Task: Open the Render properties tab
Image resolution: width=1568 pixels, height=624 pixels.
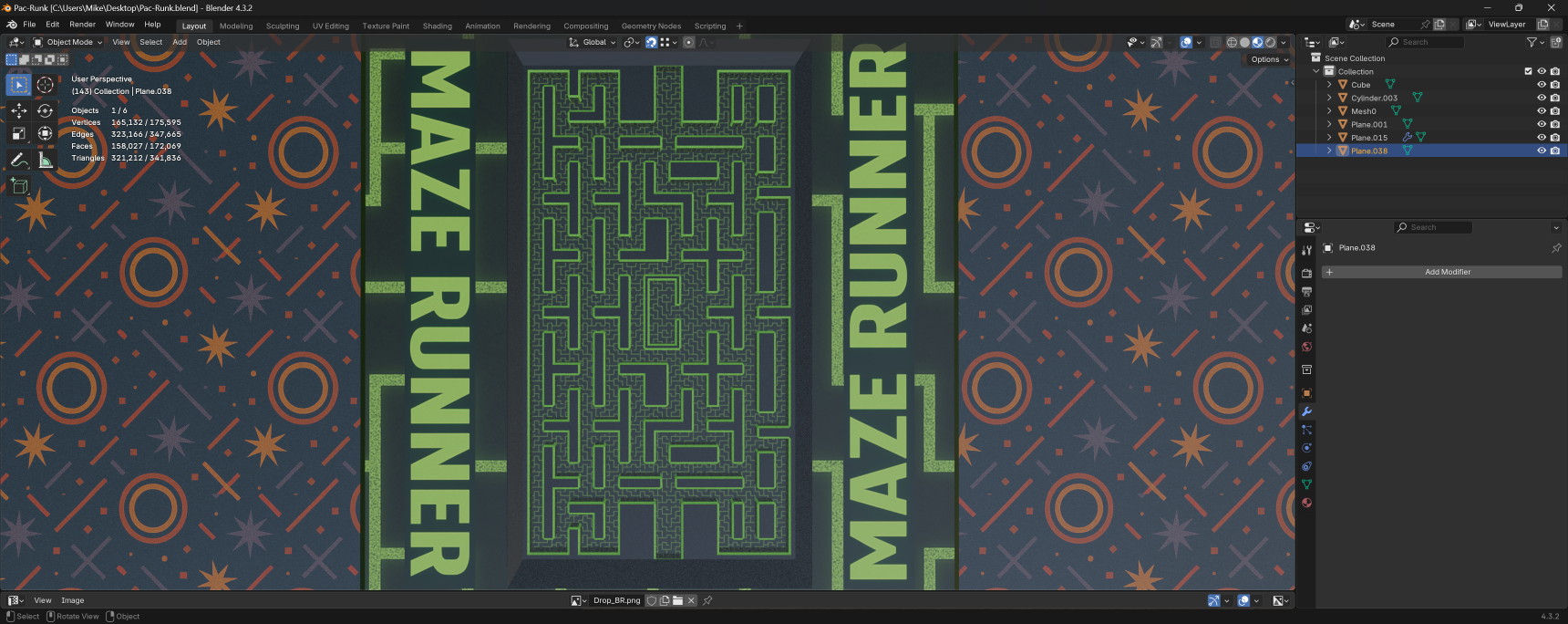Action: point(1306,273)
